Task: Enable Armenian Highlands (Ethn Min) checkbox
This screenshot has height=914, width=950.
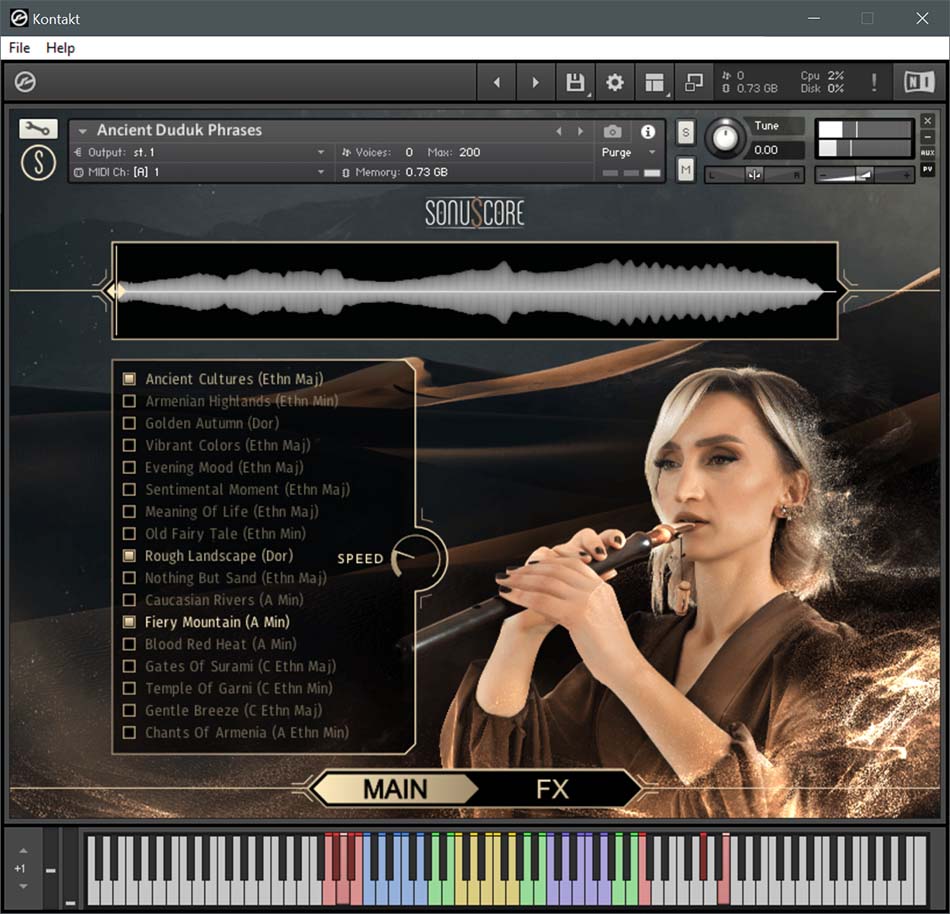Action: click(x=129, y=401)
